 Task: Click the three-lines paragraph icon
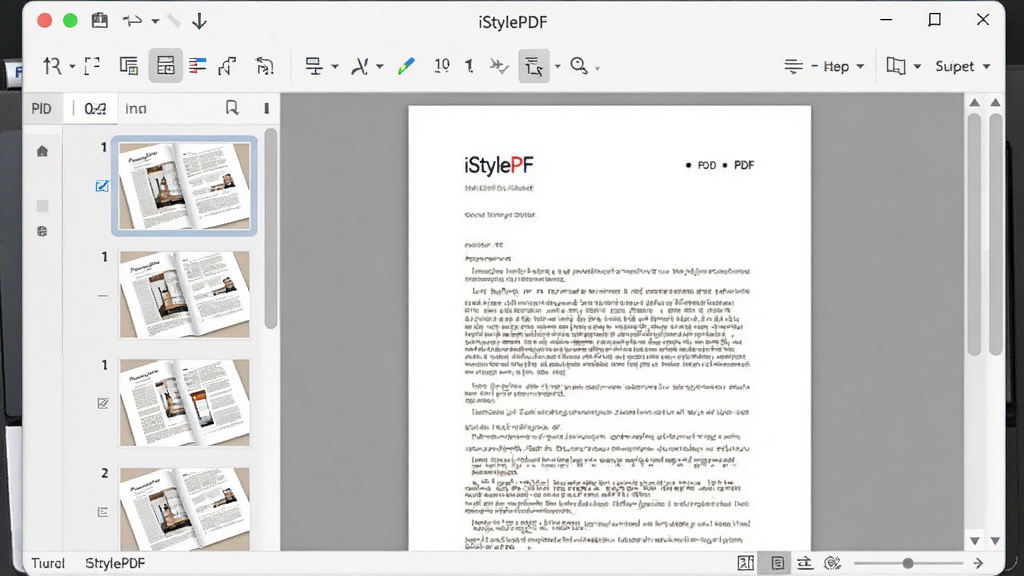pyautogui.click(x=793, y=66)
